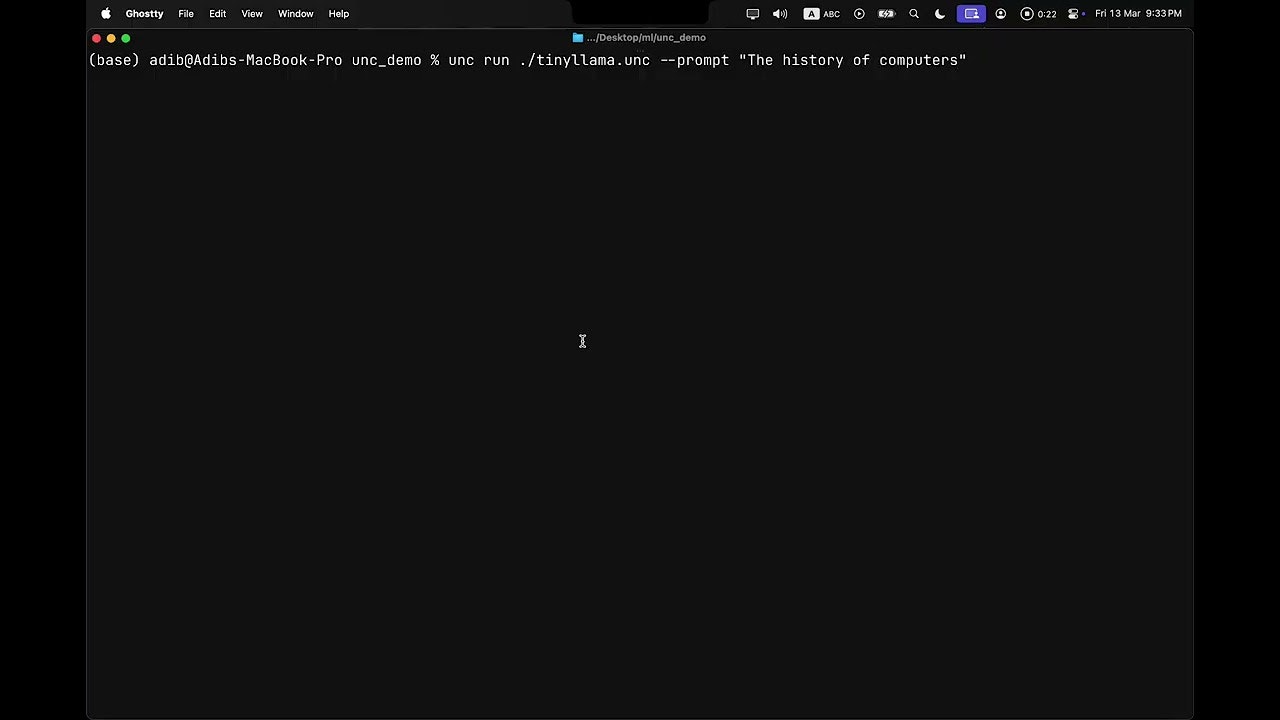Screen dimensions: 1280x720
Task: Open the Ghostty application menu
Action: [144, 14]
